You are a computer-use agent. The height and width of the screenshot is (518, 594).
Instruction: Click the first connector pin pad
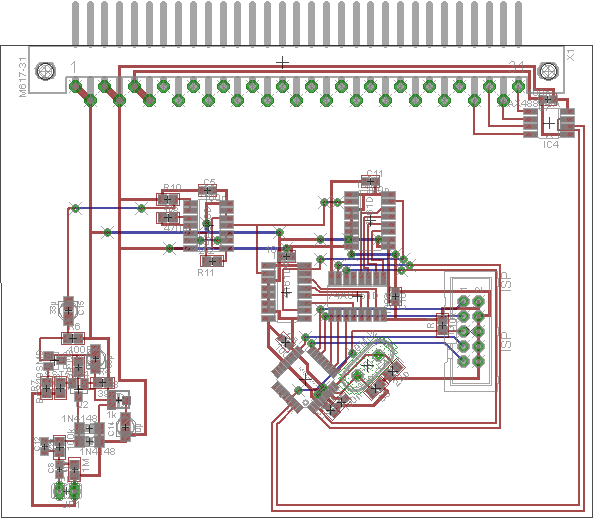(x=75, y=86)
